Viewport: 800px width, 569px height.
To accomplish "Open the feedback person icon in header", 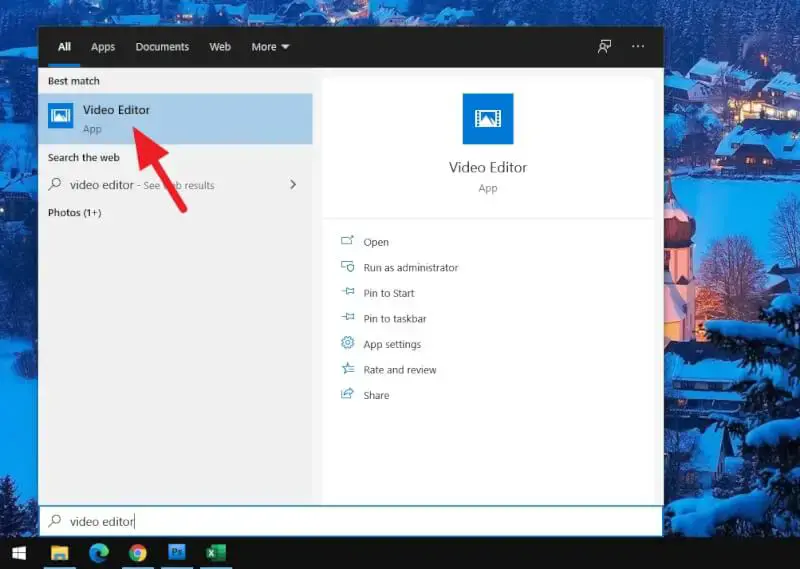I will (605, 46).
